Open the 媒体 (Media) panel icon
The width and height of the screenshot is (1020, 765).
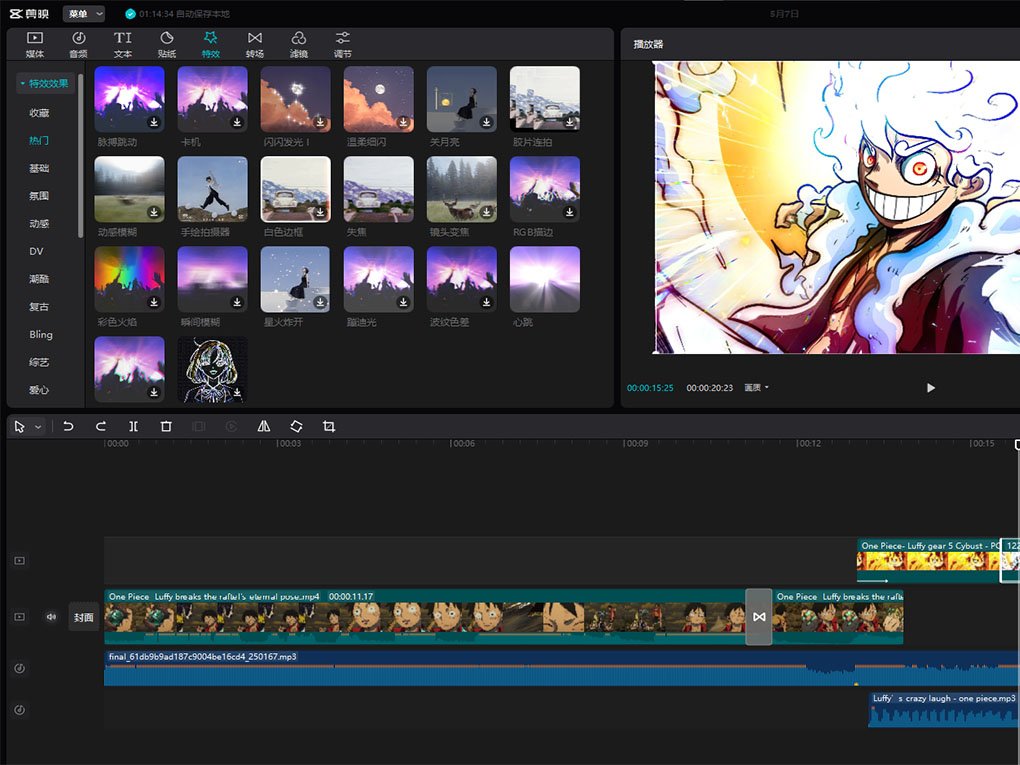[34, 43]
